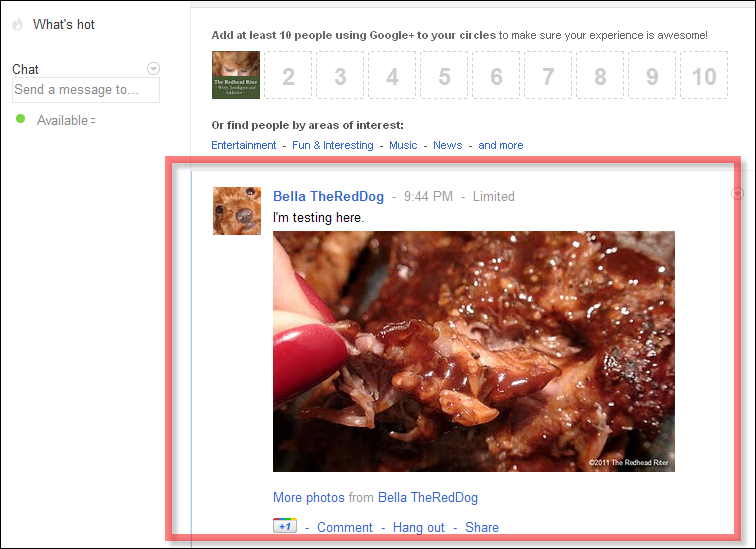
Task: Click Bella's dog profile avatar on post
Action: coord(237,210)
